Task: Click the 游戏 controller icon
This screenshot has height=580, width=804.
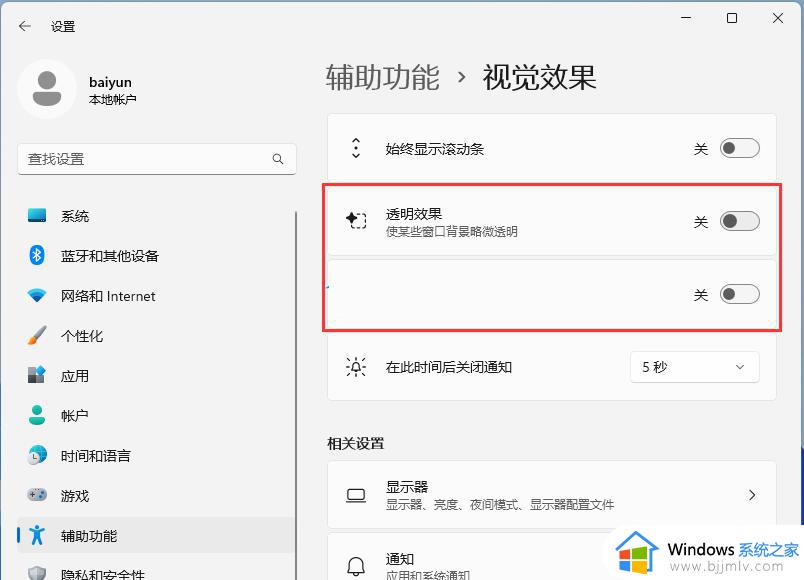Action: coord(37,495)
